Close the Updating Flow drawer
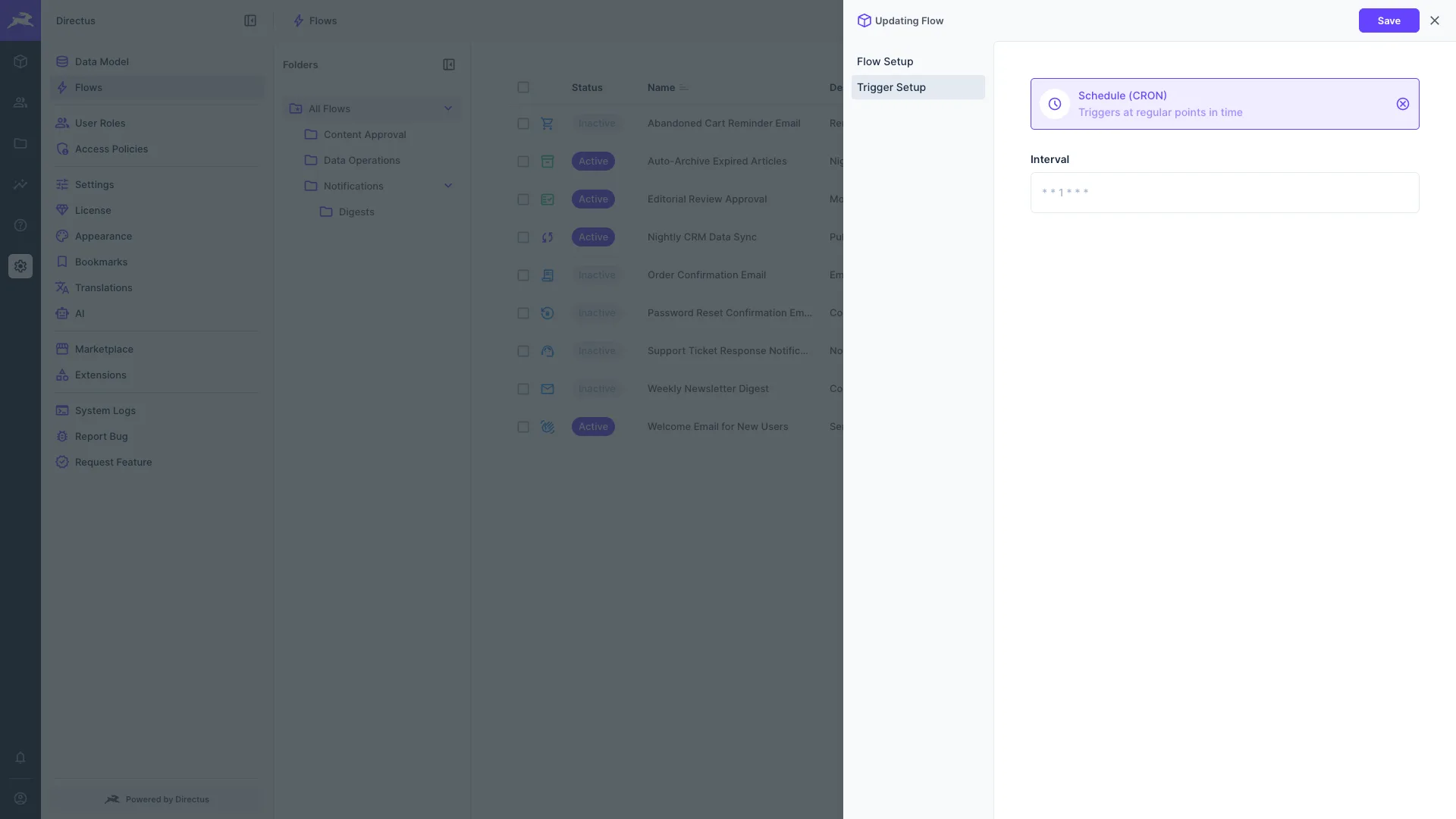The height and width of the screenshot is (819, 1456). (x=1435, y=20)
